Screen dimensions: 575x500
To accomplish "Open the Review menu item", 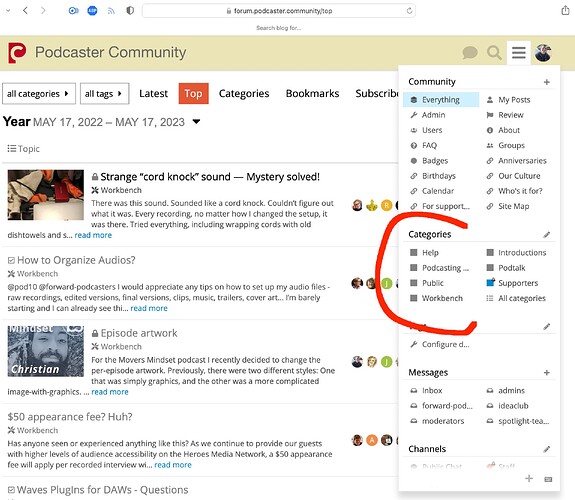I will 510,115.
